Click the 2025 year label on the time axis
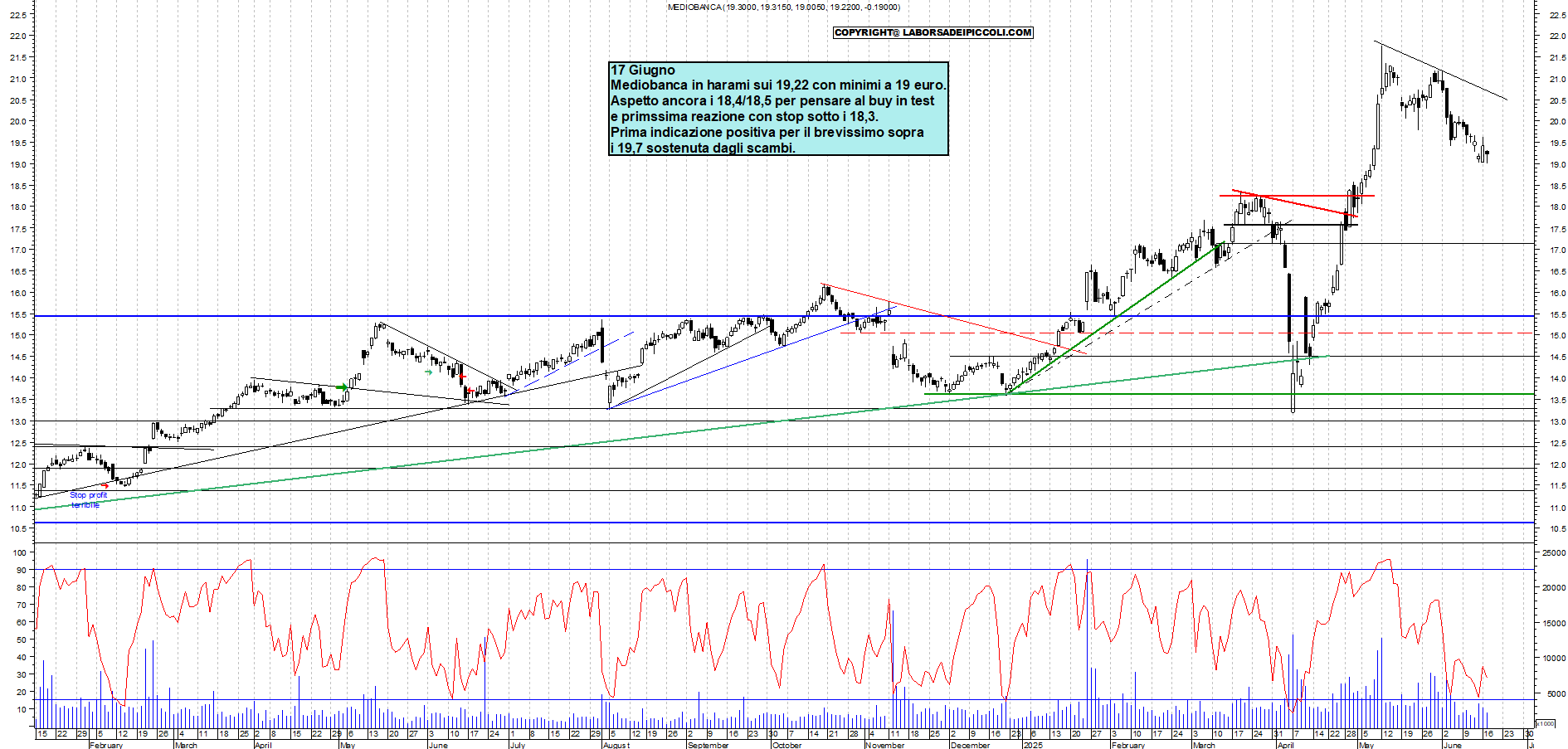Viewport: 1568px width, 749px height. coord(1033,745)
